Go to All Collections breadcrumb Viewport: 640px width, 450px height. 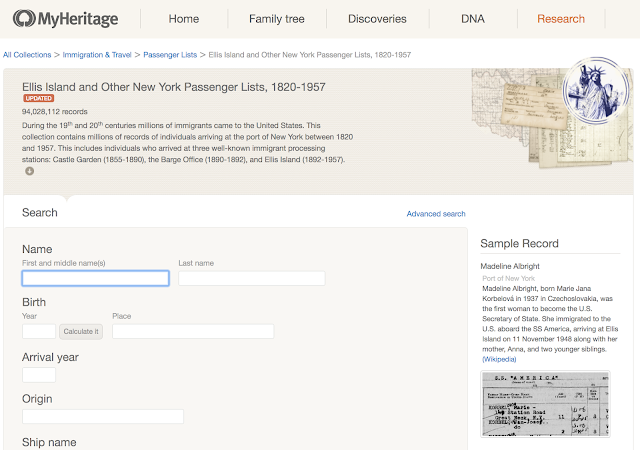(x=27, y=55)
